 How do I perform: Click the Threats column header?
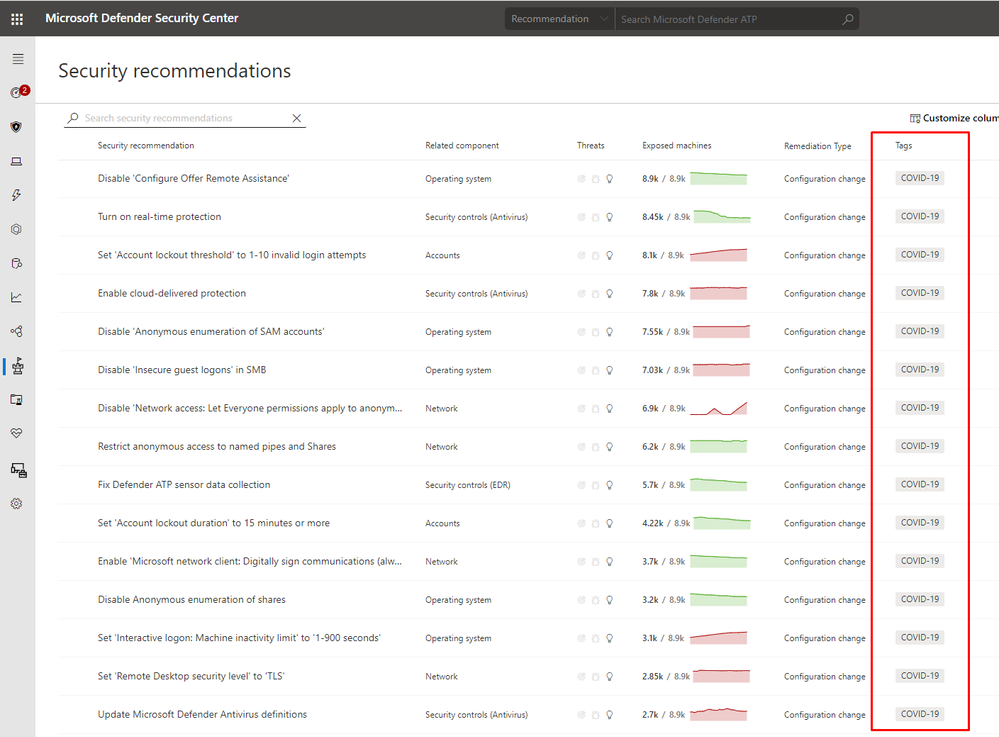591,145
